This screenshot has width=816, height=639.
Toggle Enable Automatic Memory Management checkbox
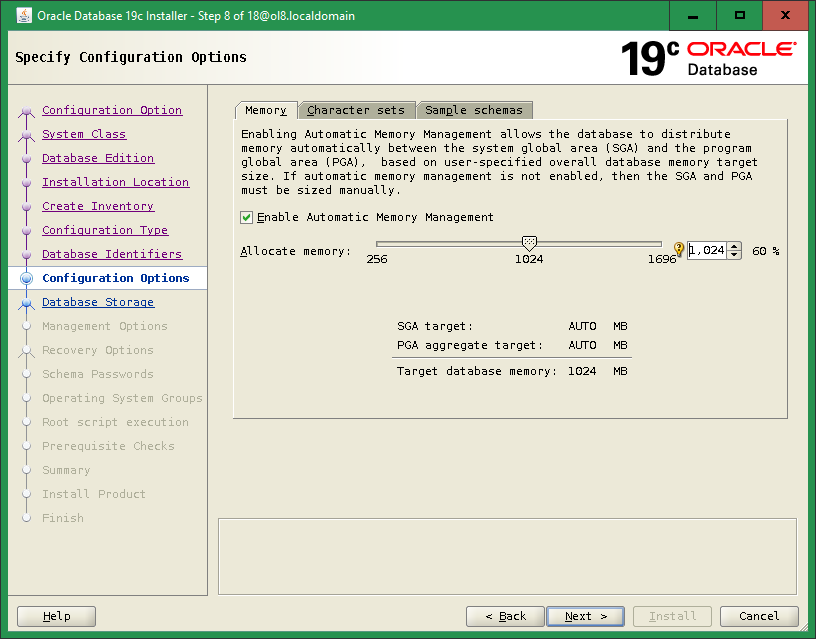pyautogui.click(x=247, y=217)
